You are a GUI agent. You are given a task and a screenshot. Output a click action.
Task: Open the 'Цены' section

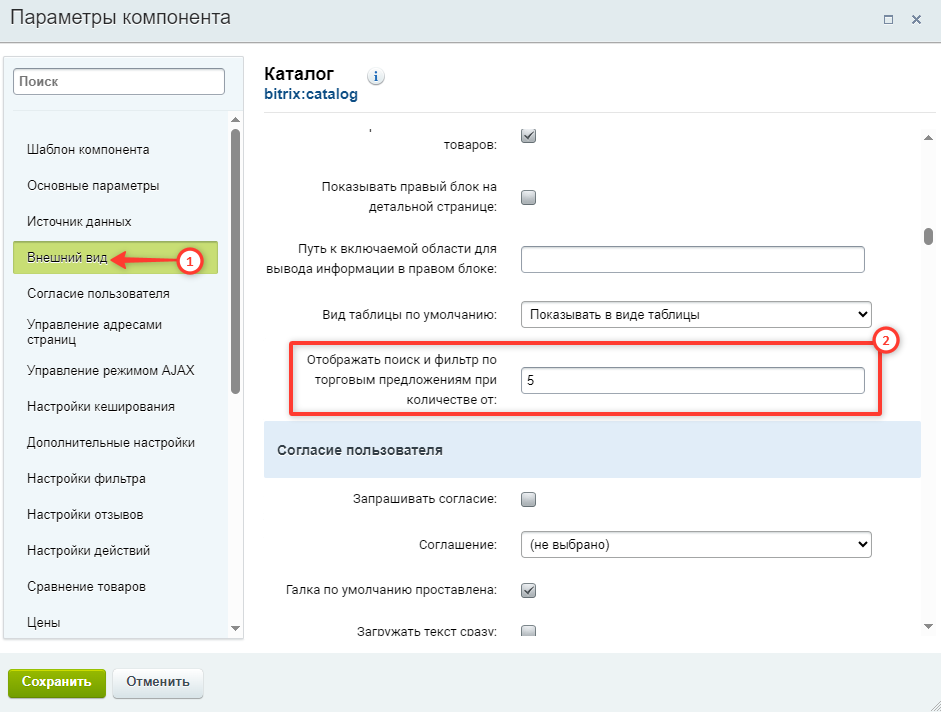click(44, 623)
